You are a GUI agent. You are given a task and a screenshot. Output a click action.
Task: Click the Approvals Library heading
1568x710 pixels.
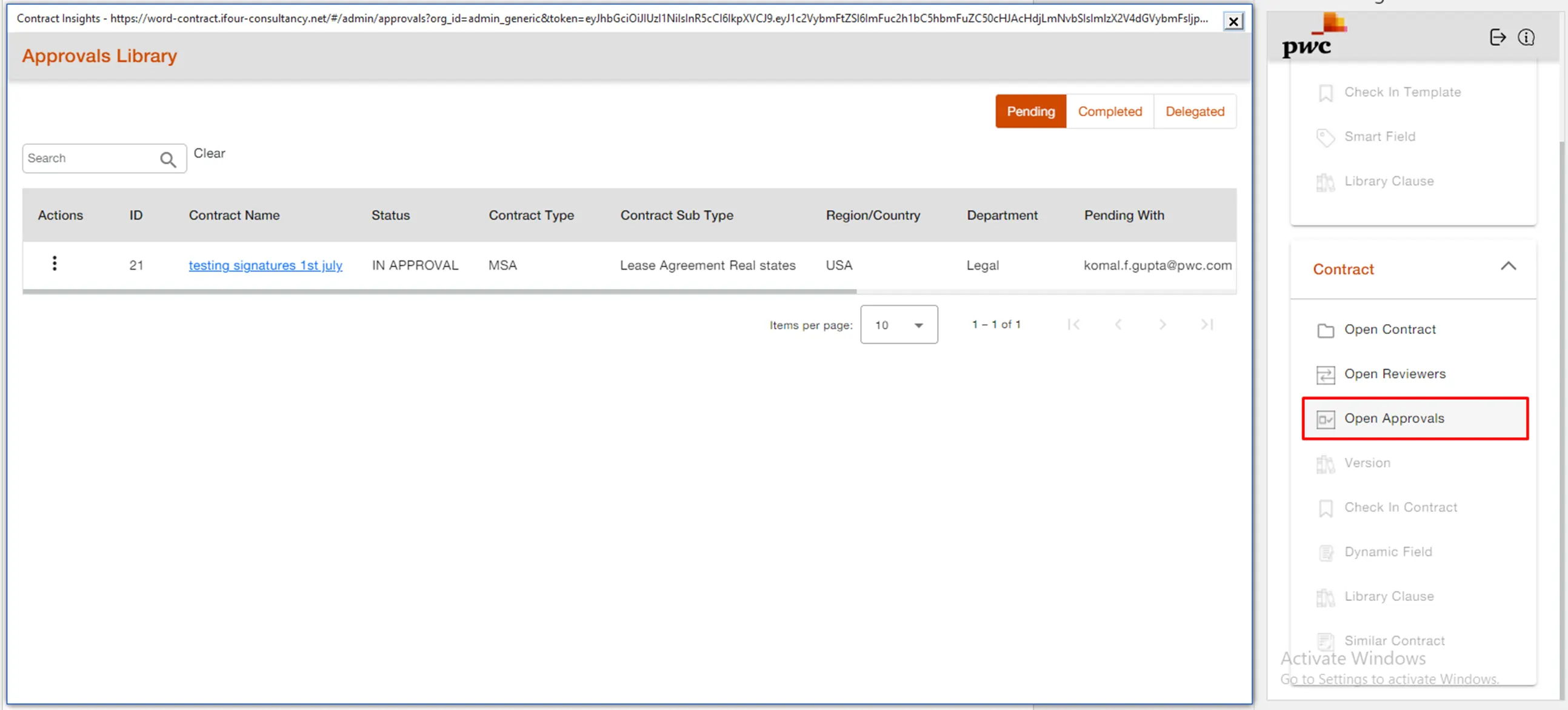pos(99,56)
